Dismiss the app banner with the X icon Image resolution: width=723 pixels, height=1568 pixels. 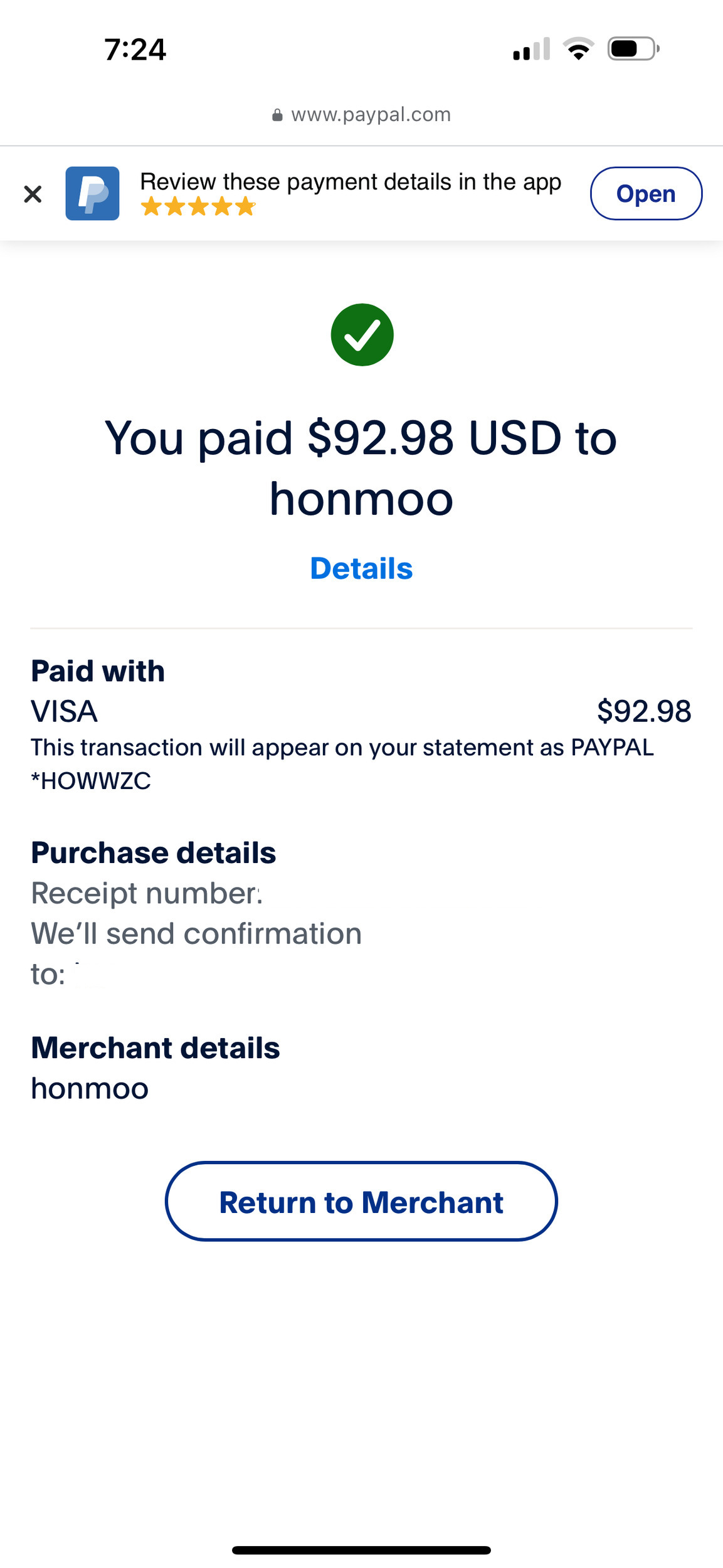click(x=33, y=194)
